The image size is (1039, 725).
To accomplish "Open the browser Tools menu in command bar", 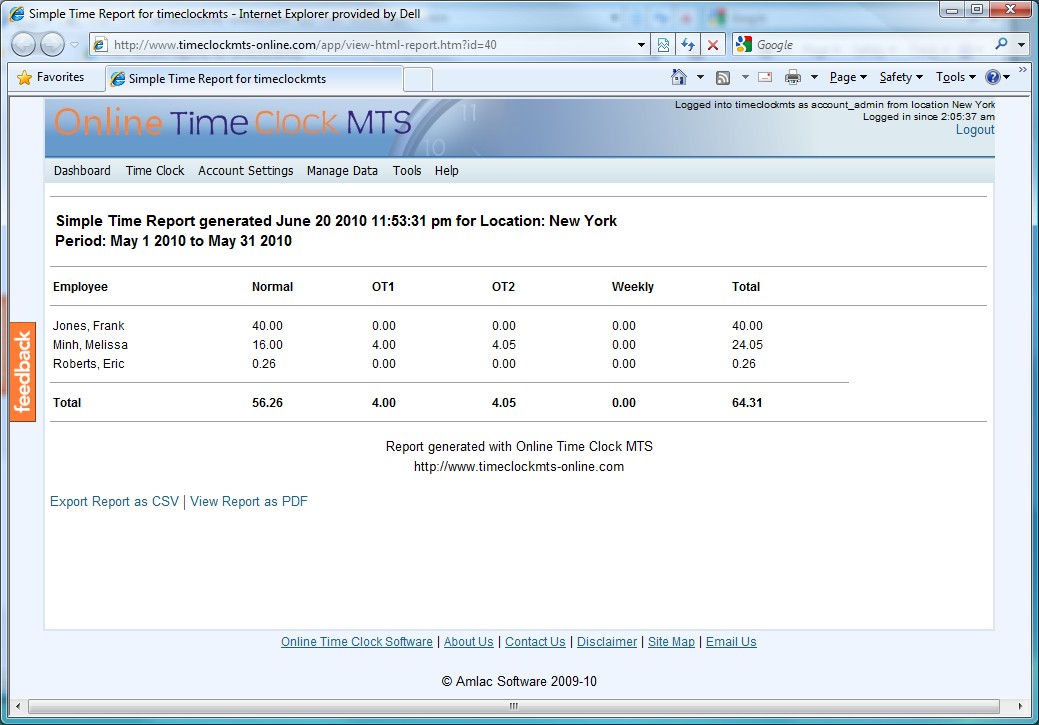I will [x=956, y=78].
